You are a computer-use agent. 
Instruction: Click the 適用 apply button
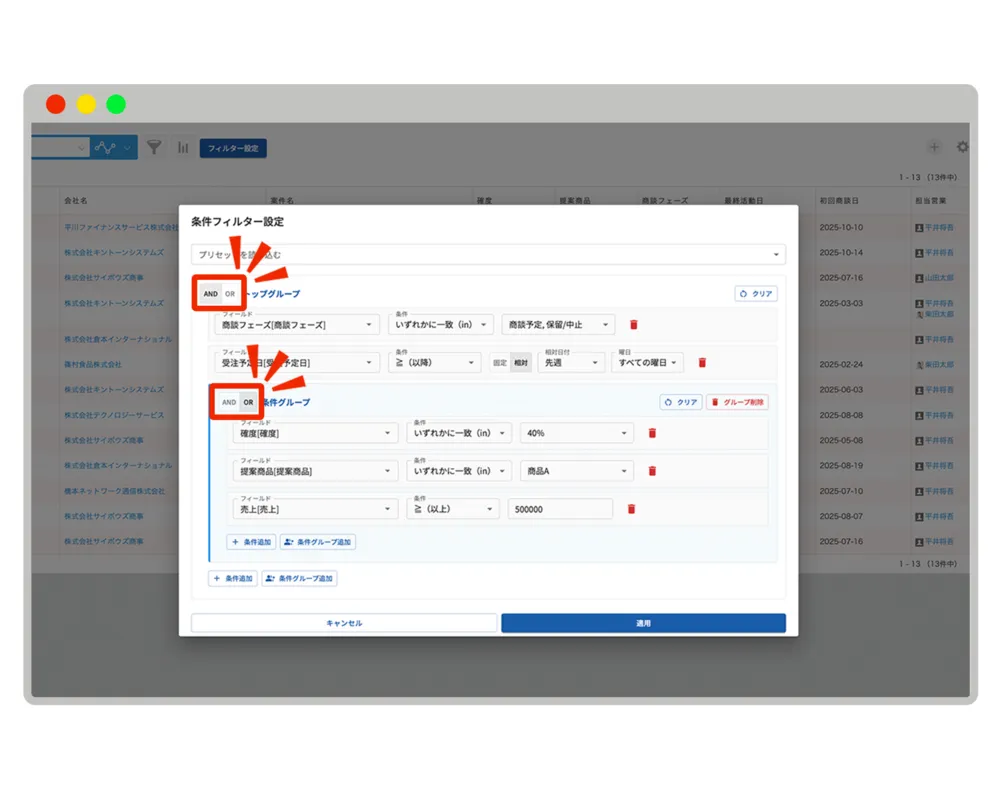[x=643, y=623]
